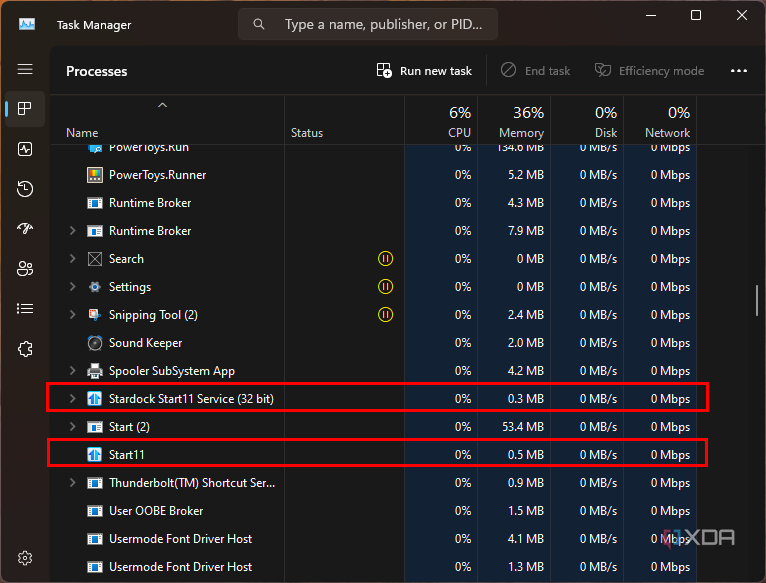Click the suspended status icon for Settings
This screenshot has height=583, width=766.
click(385, 286)
